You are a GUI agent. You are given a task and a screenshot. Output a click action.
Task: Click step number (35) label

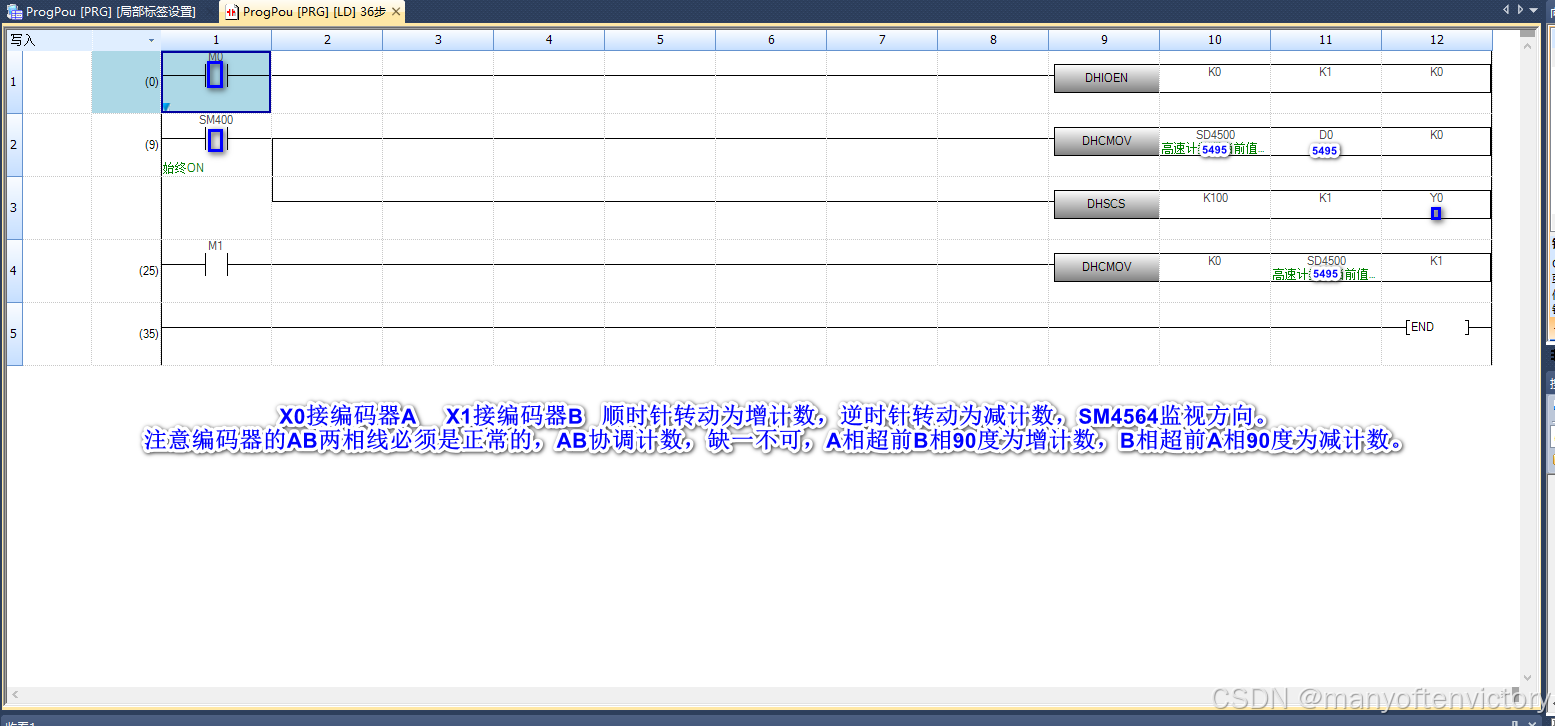148,334
